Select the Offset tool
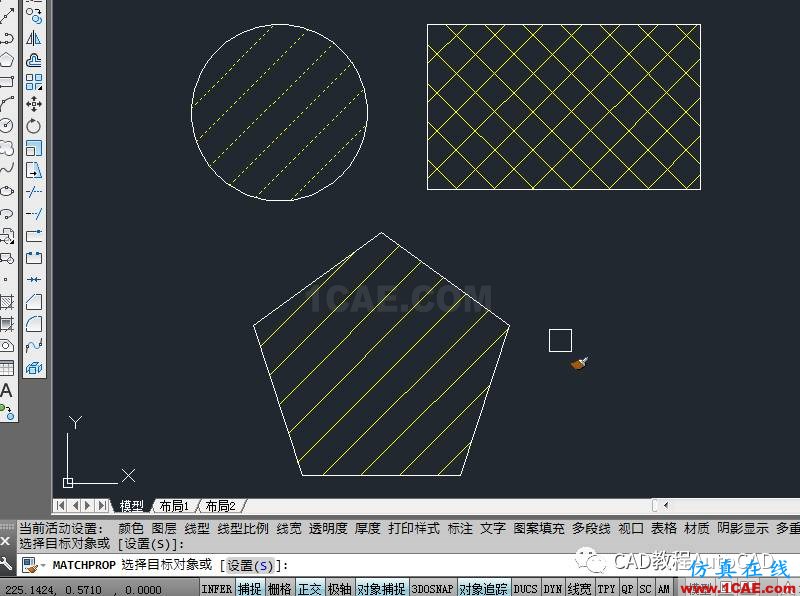The width and height of the screenshot is (800, 596). tap(34, 60)
